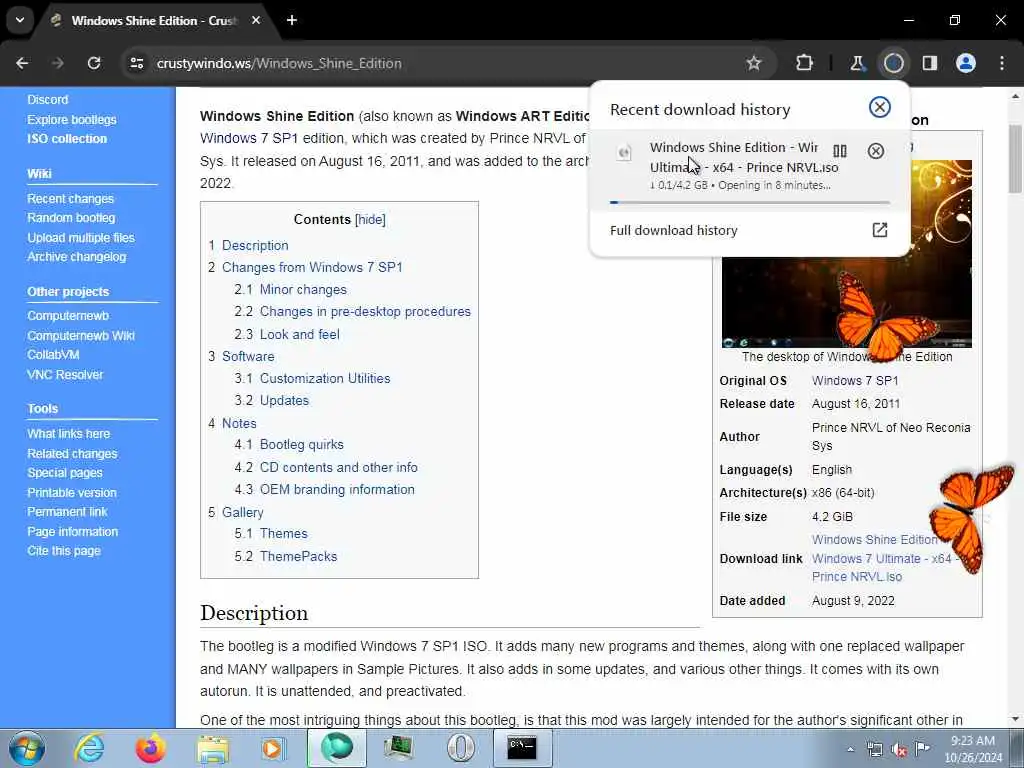Image resolution: width=1024 pixels, height=768 pixels.
Task: Hide the Contents table via [hide]
Action: click(370, 219)
